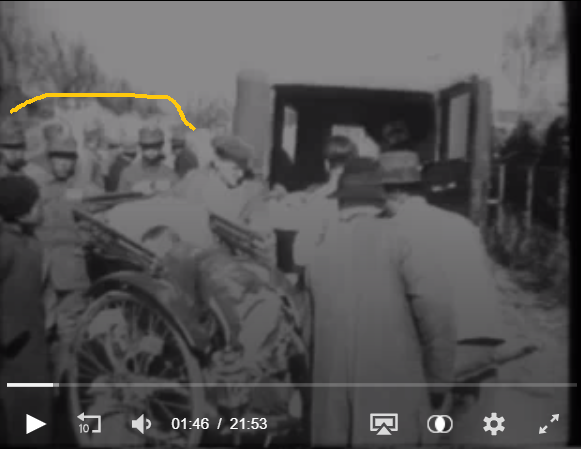Click the progress bar playhead position
Viewport: 581px width, 449px height.
click(x=54, y=385)
